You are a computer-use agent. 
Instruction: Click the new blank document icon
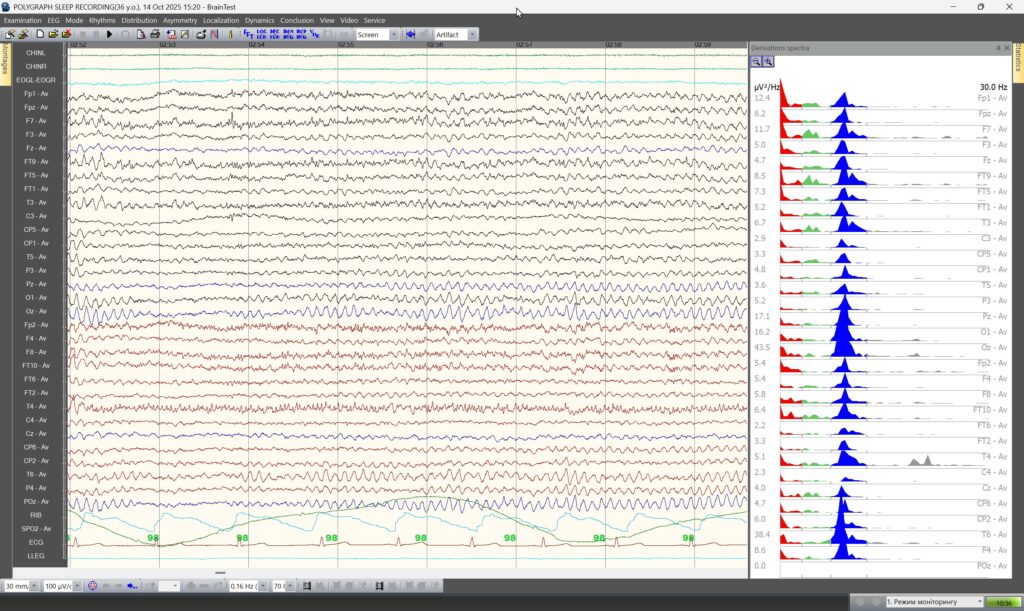click(40, 34)
